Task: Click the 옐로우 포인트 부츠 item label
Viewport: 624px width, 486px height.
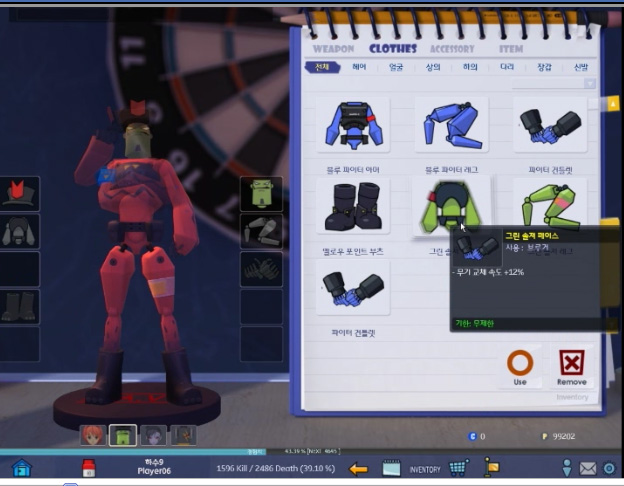Action: [x=353, y=252]
